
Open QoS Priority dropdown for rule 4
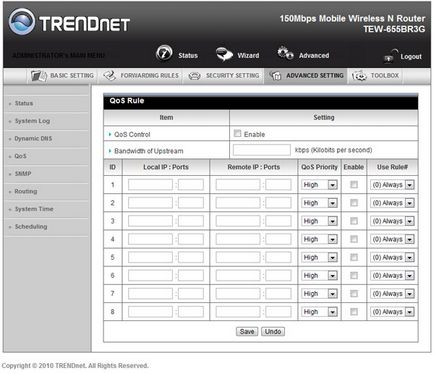319,239
